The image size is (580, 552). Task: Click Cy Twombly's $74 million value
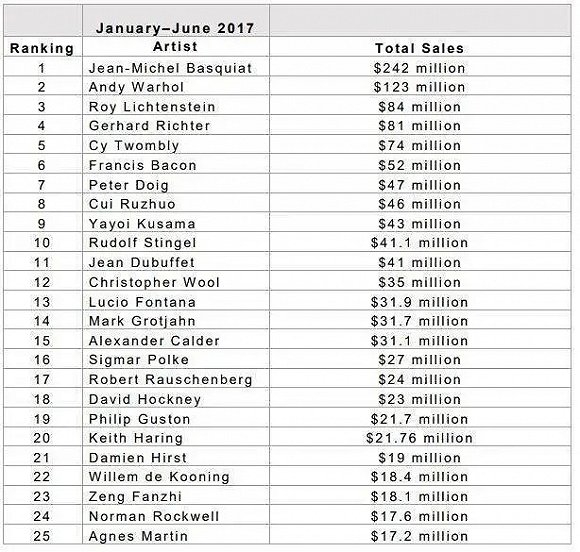pyautogui.click(x=420, y=145)
